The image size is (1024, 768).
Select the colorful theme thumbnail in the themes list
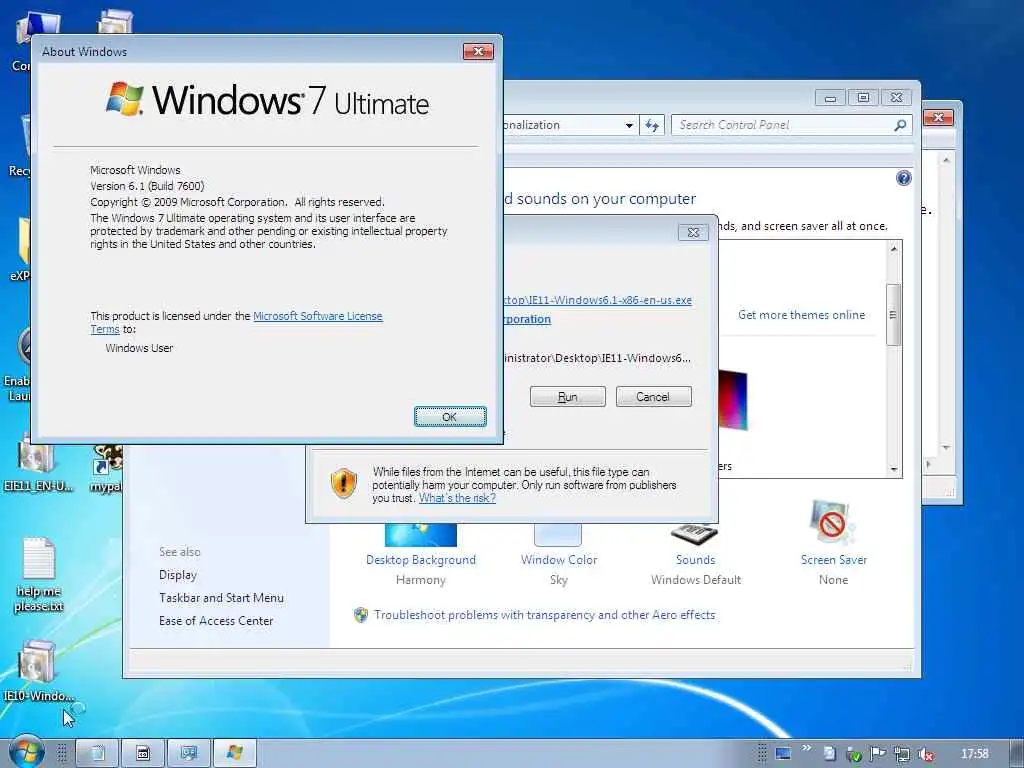pyautogui.click(x=733, y=400)
